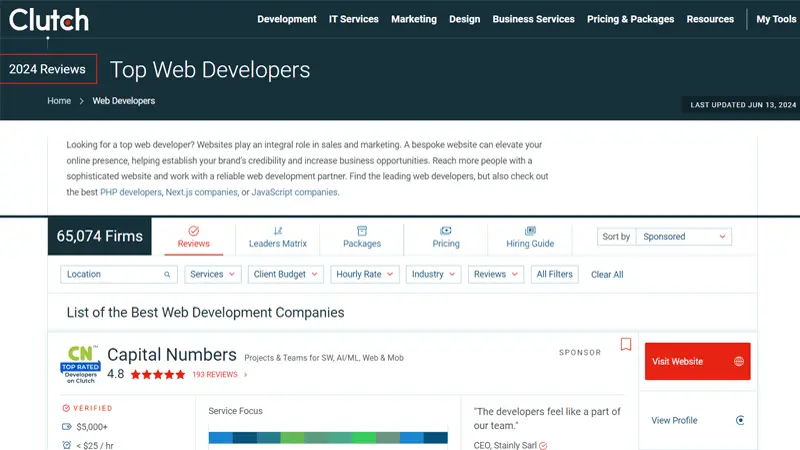Click breadcrumb chevron after Home
The height and width of the screenshot is (450, 800).
pyautogui.click(x=81, y=101)
